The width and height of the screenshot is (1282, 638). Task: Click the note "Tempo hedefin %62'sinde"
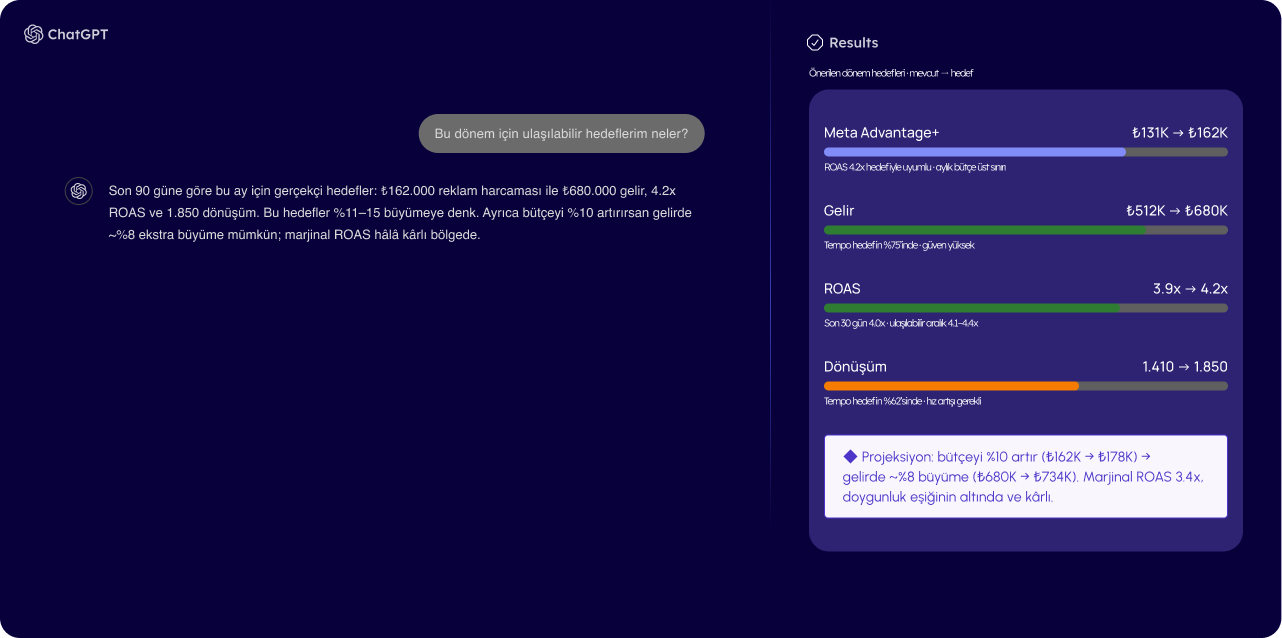tap(903, 401)
